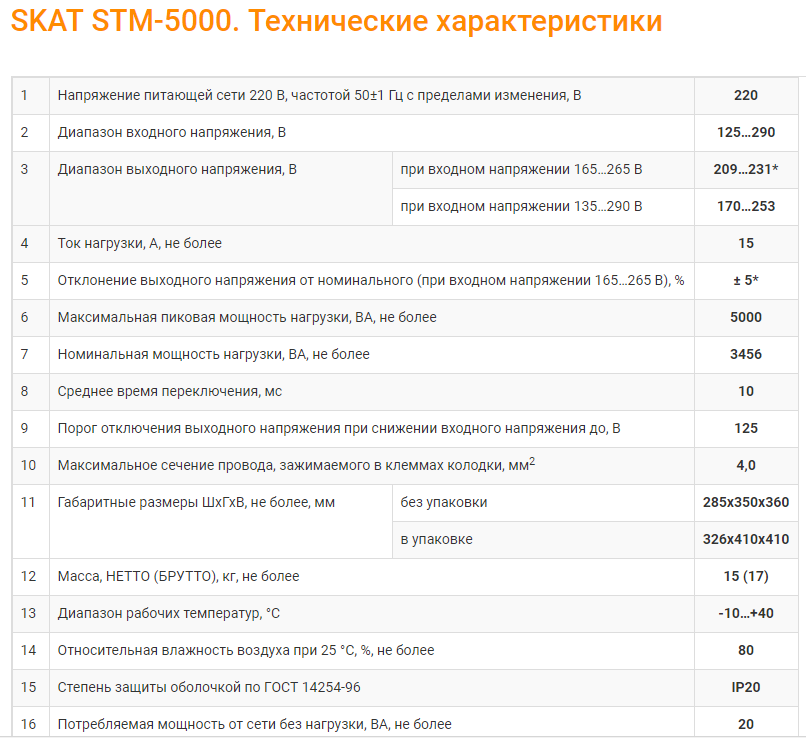The width and height of the screenshot is (806, 738).
Task: Select the 15 (17) mass value
Action: [745, 576]
